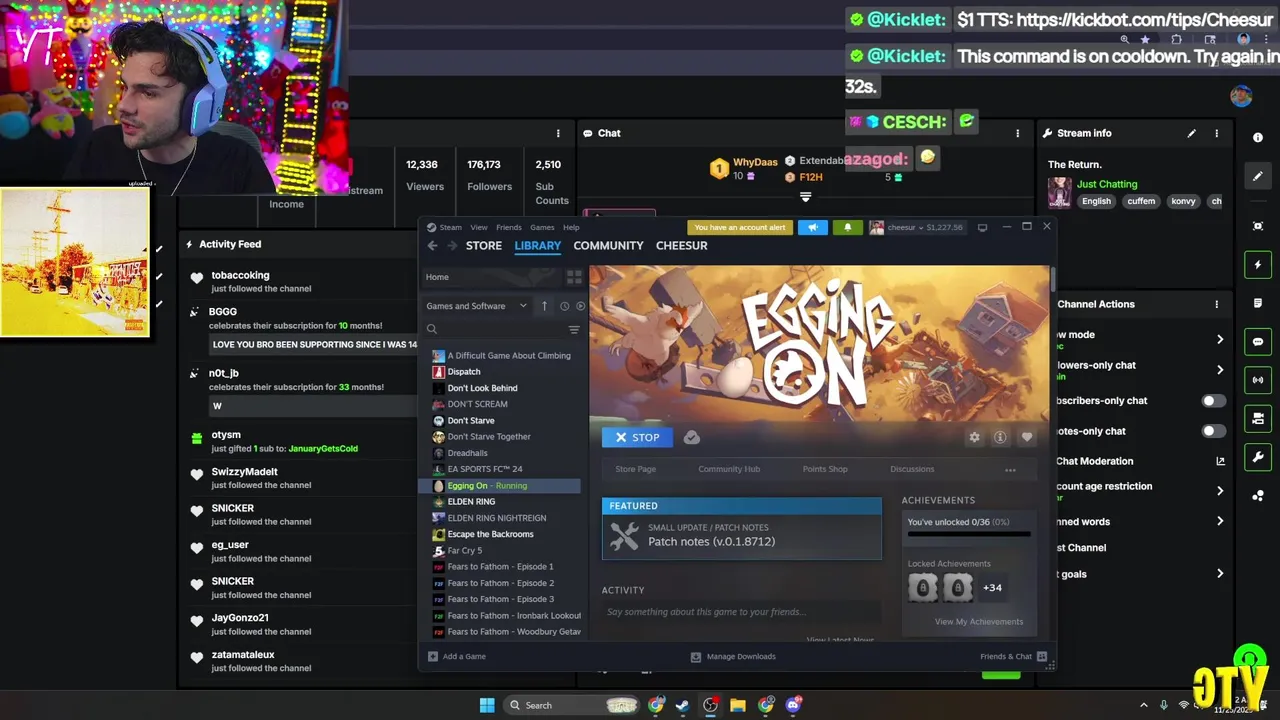The image size is (1280, 720).
Task: Toggle the sort direction arrow in the Steam library
Action: (544, 306)
